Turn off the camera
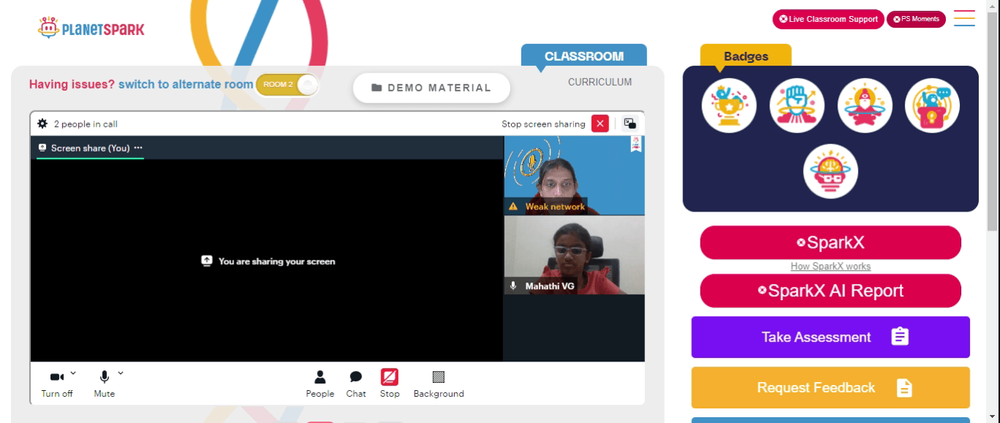Screen dimensions: 1000x423 coord(57,385)
